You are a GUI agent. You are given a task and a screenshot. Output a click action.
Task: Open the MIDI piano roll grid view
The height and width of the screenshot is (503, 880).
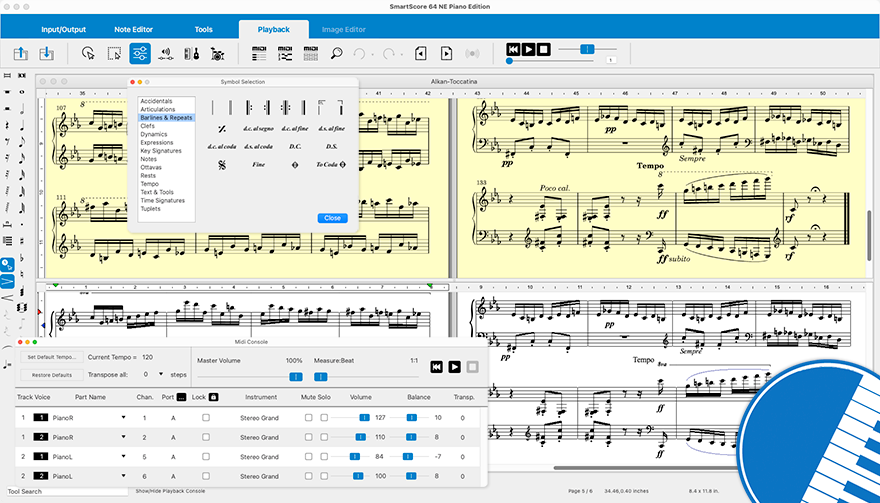tap(311, 53)
